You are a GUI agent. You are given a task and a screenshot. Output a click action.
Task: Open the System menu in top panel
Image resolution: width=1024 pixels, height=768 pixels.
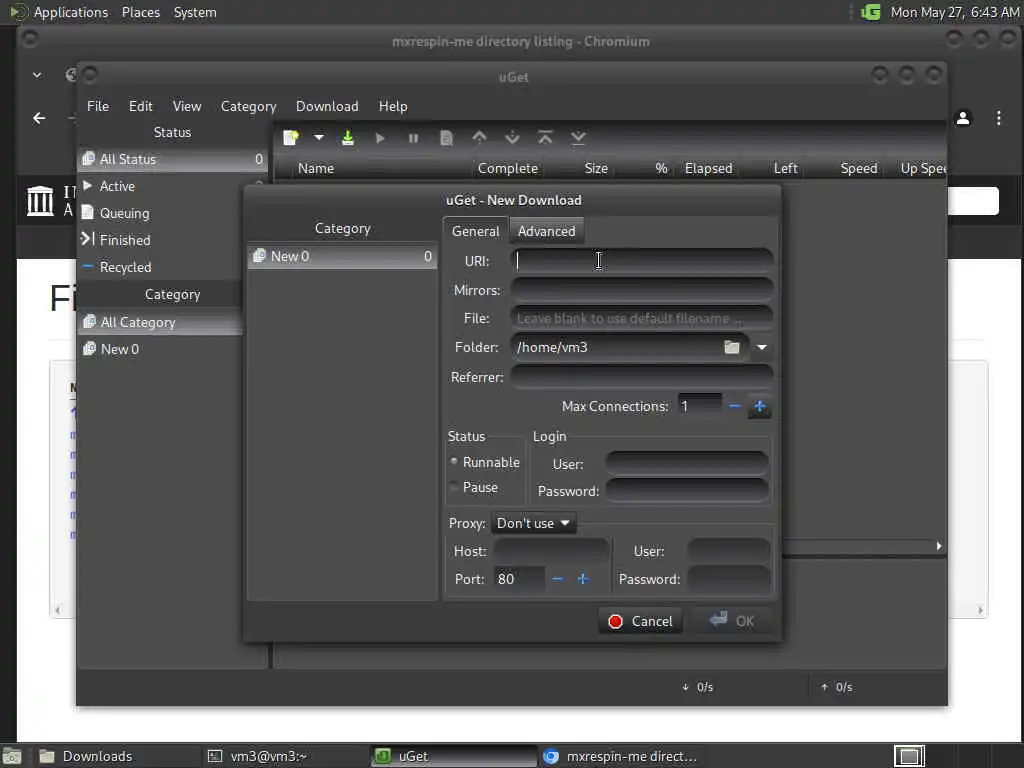point(195,12)
